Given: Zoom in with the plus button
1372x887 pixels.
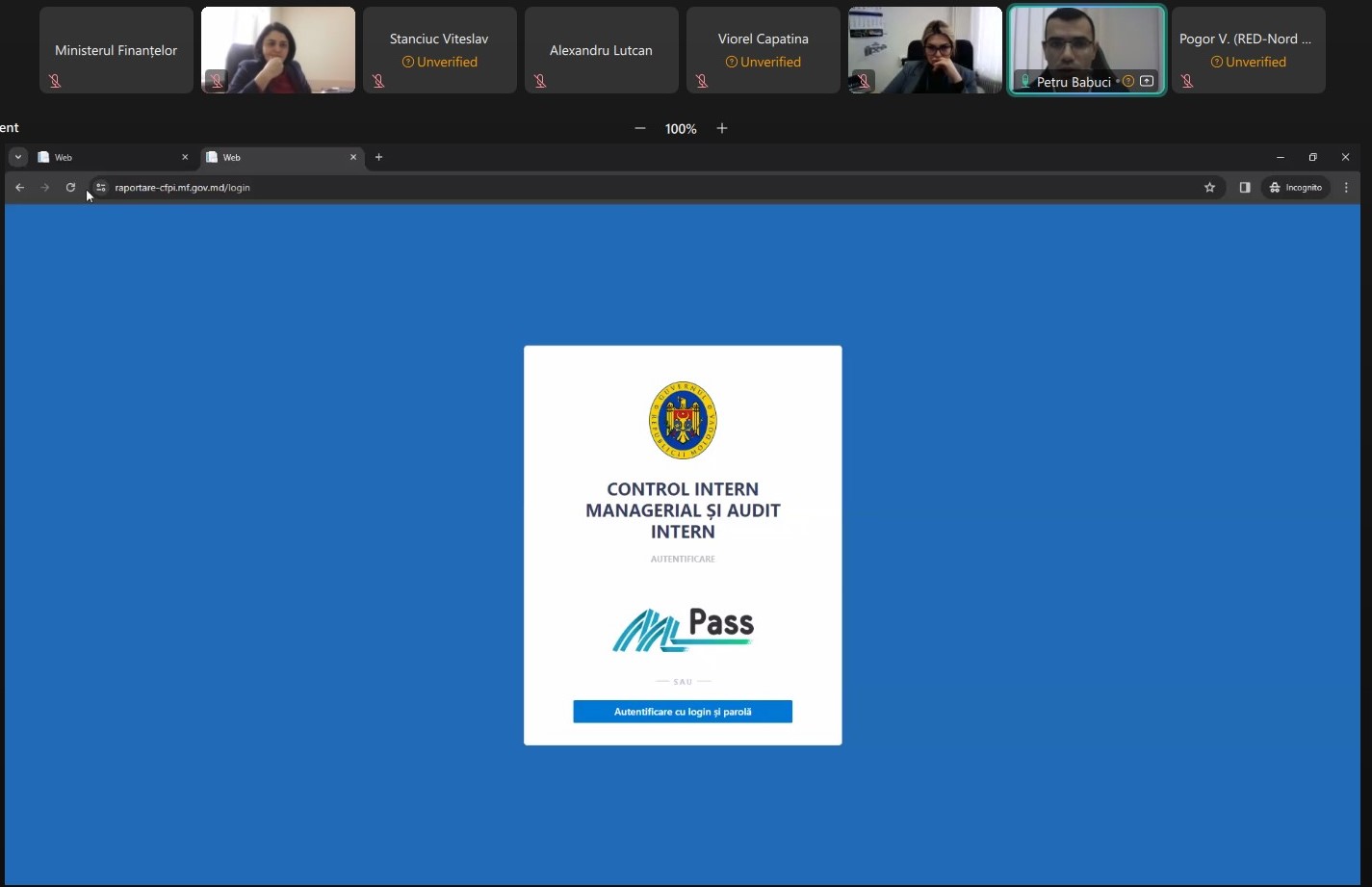Looking at the screenshot, I should 722,128.
